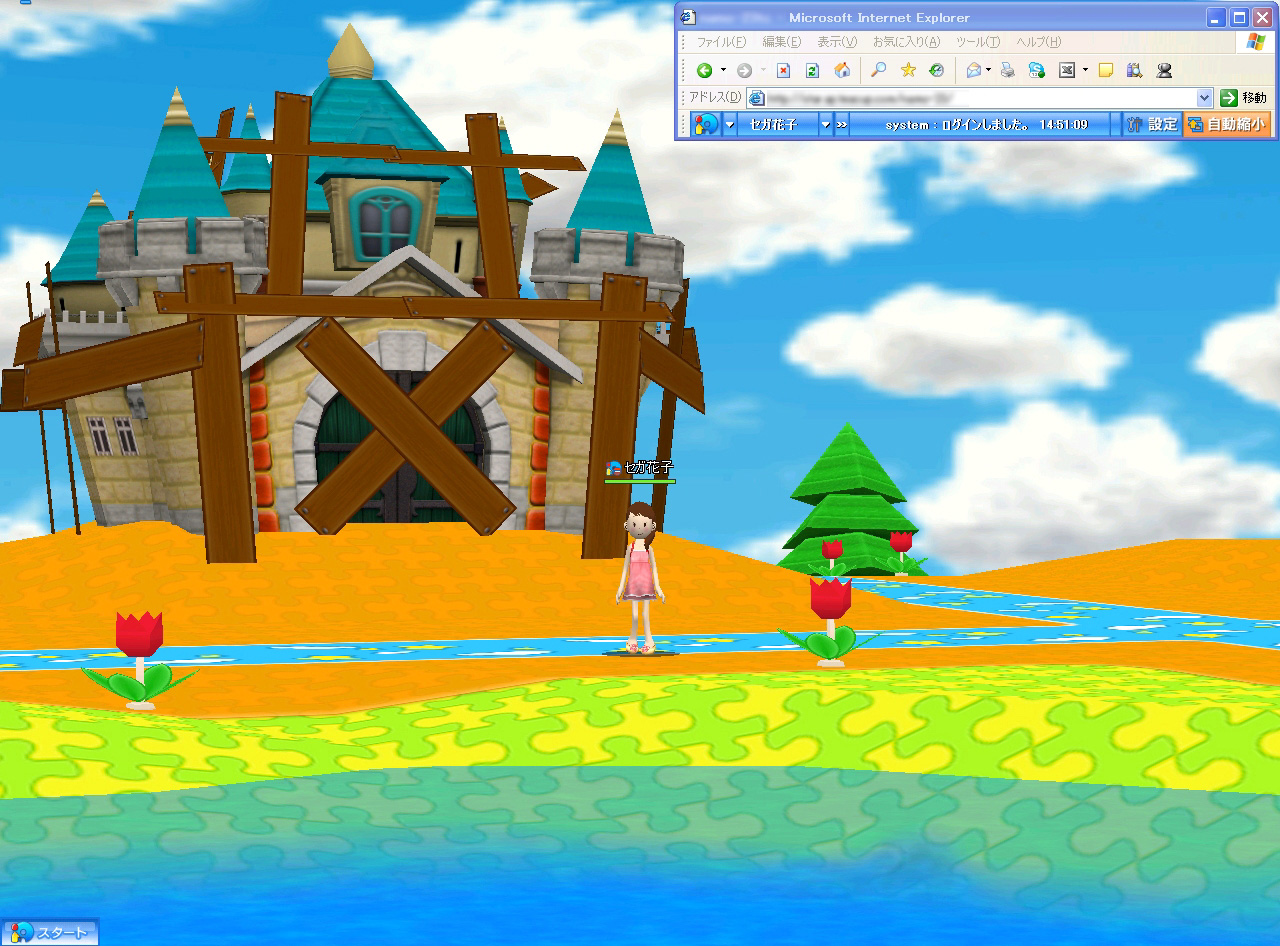
Task: Click the green Back arrow in the browser toolbar
Action: [704, 70]
